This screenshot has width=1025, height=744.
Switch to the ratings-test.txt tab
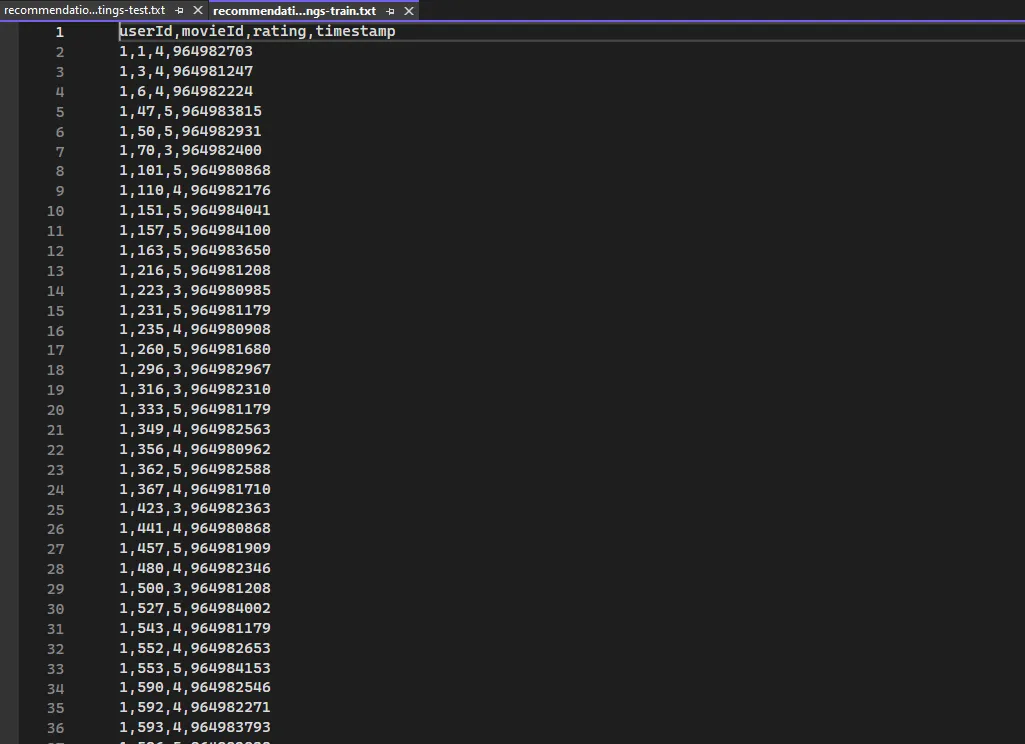85,11
